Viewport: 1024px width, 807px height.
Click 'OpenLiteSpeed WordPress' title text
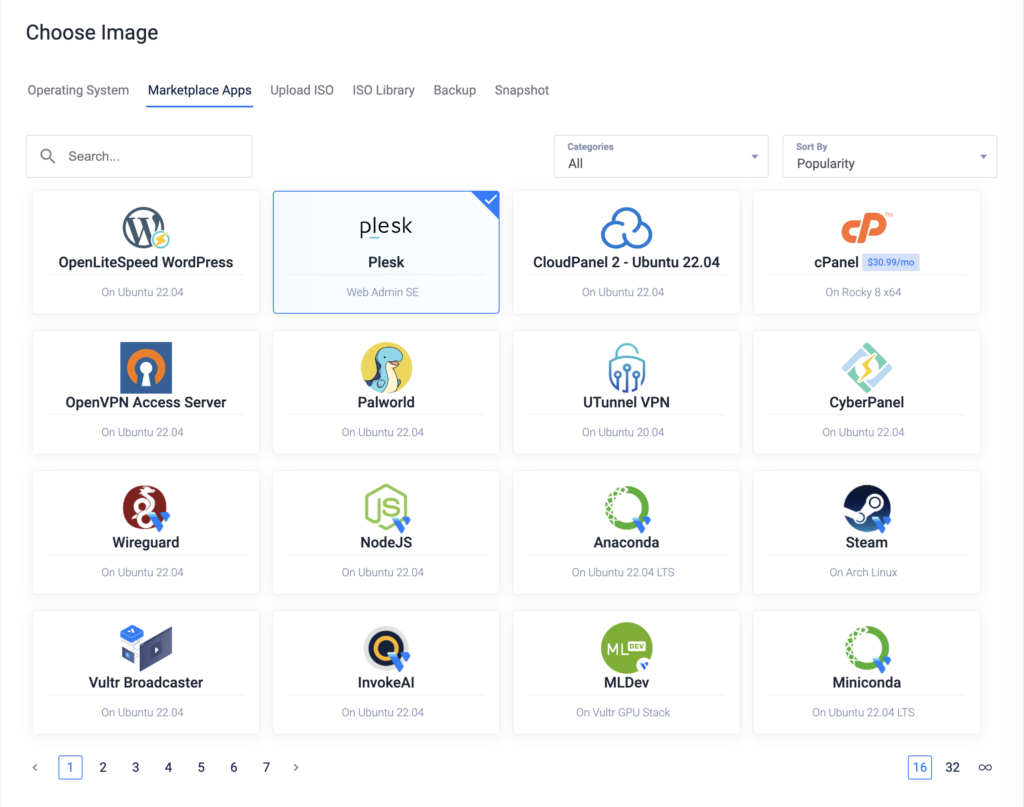pyautogui.click(x=146, y=262)
